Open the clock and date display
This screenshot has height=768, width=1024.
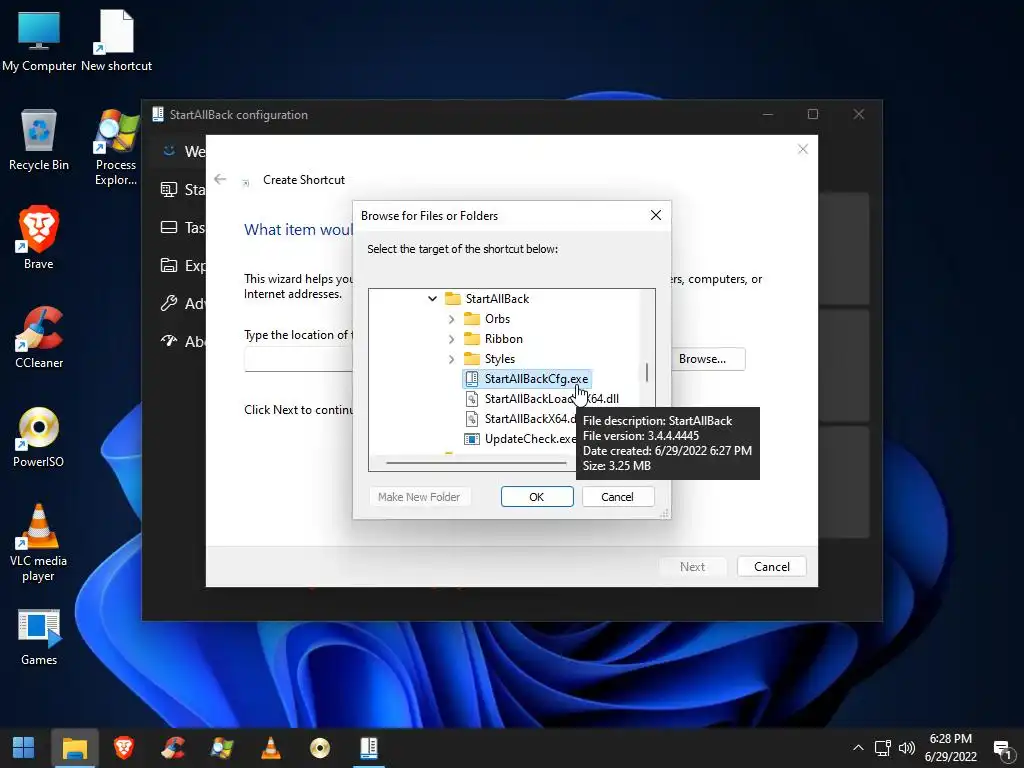[x=951, y=748]
